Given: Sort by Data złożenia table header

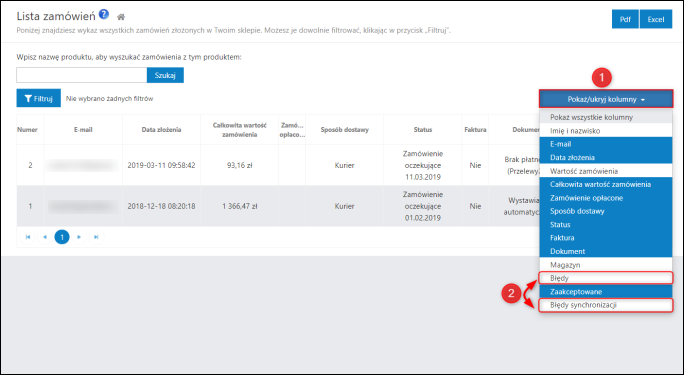Looking at the screenshot, I should tap(161, 130).
